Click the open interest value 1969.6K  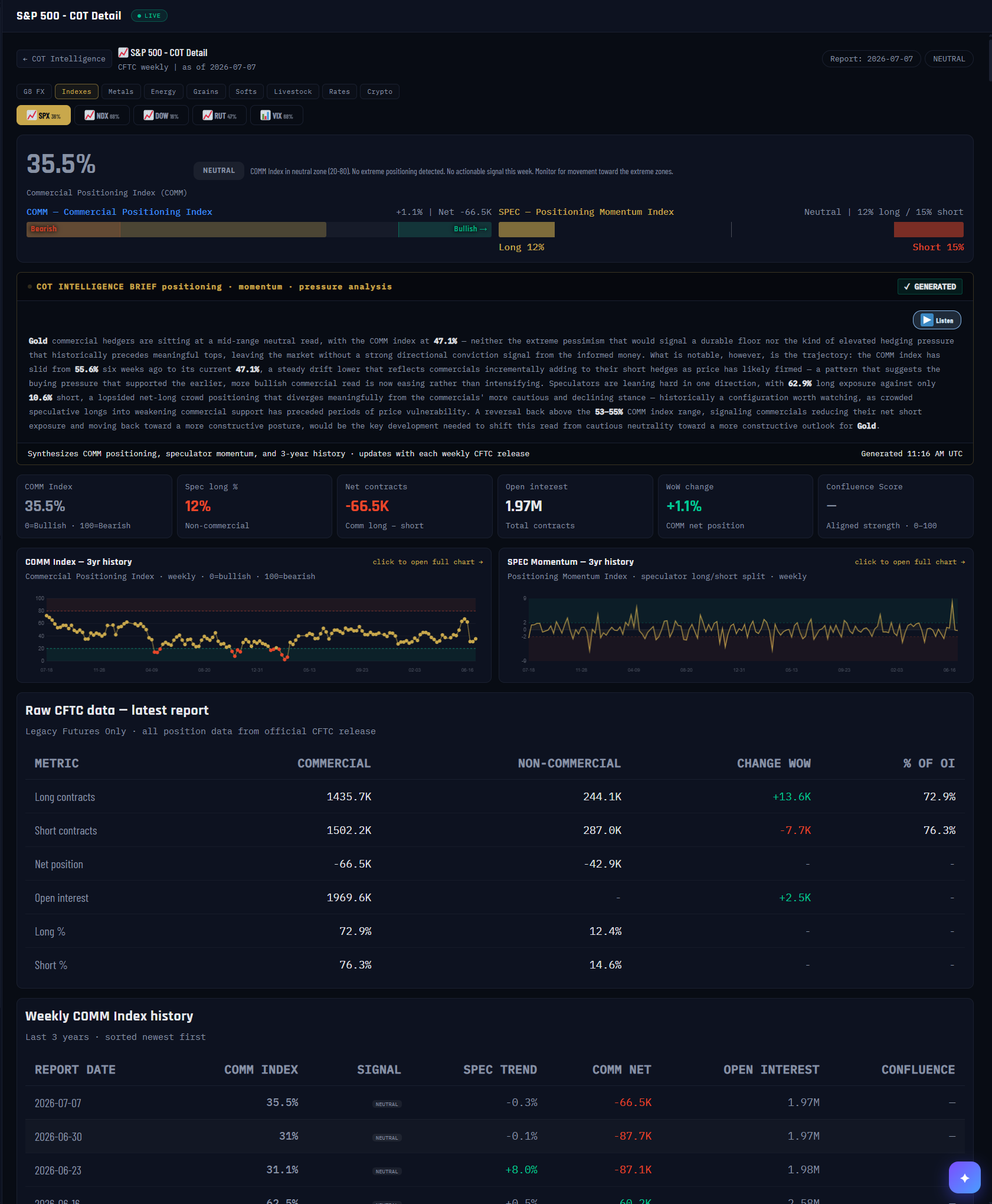point(349,898)
